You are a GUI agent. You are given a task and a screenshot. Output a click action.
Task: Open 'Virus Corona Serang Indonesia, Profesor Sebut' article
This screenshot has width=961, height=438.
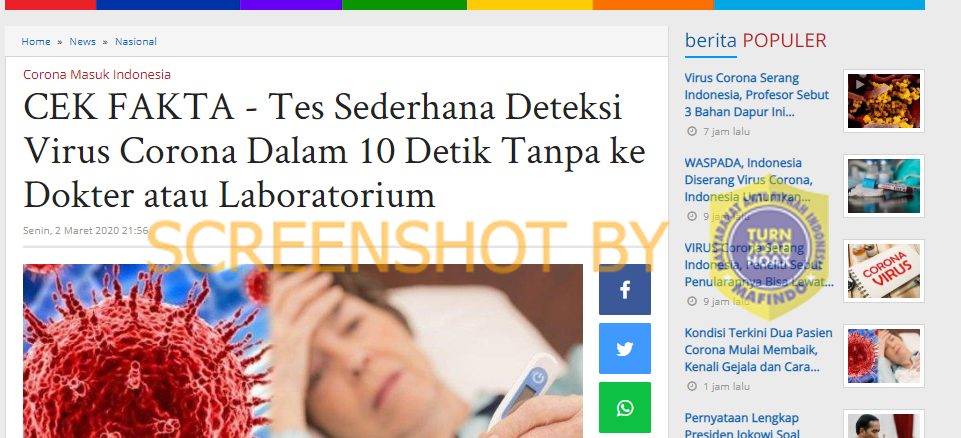click(x=757, y=96)
